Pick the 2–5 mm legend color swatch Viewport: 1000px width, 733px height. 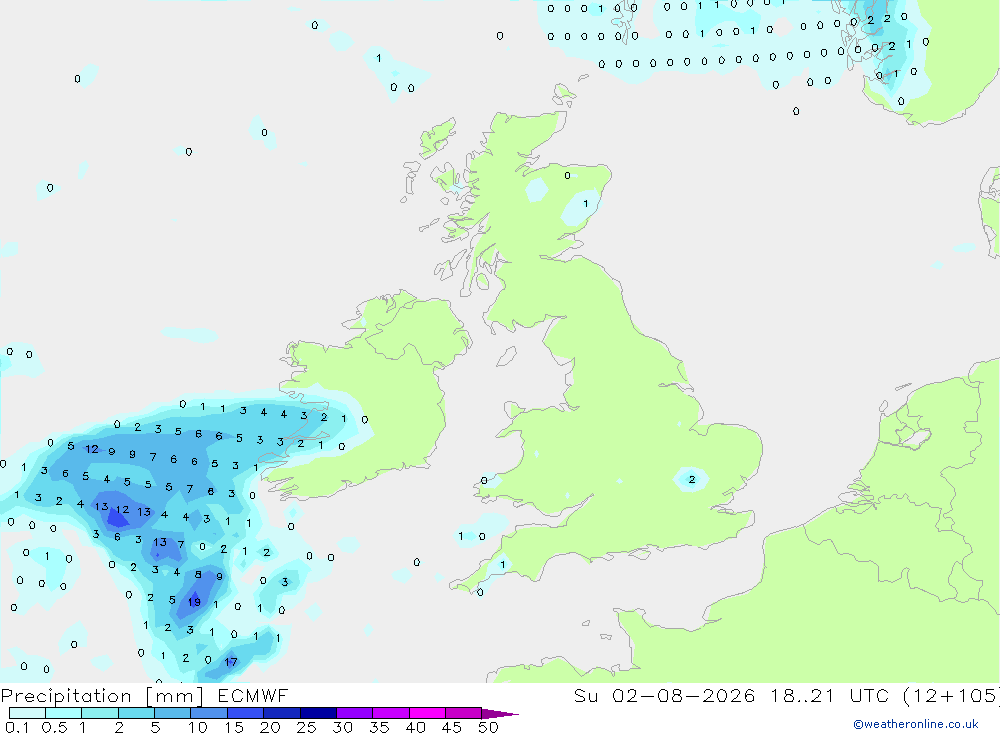136,713
